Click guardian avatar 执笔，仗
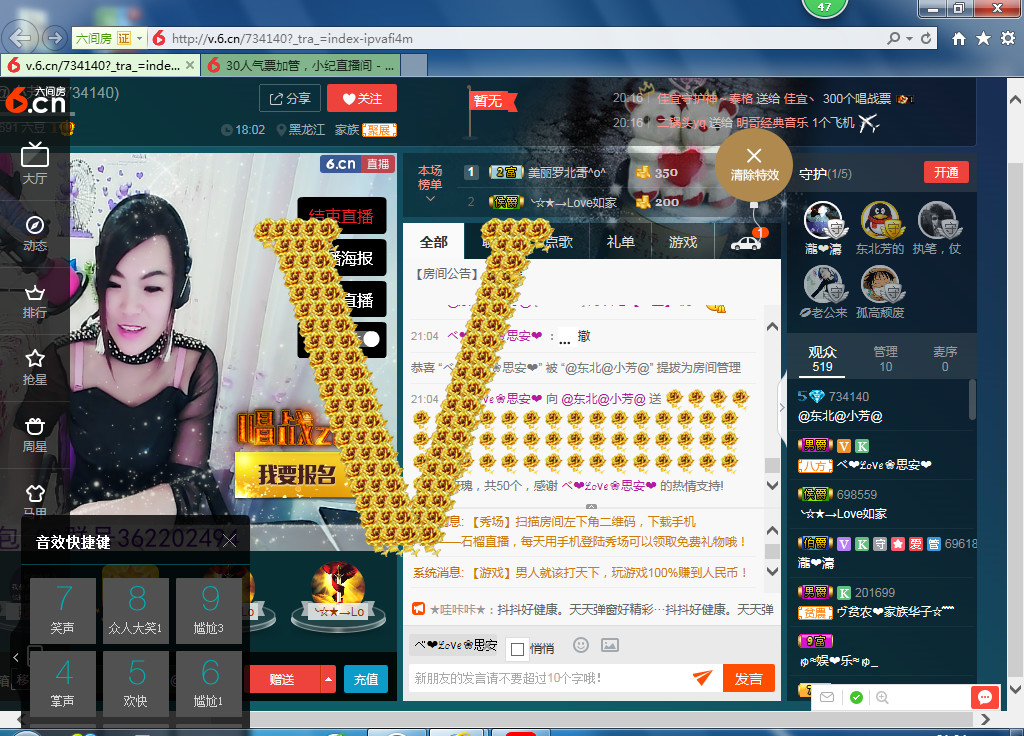The image size is (1024, 736). pos(938,221)
